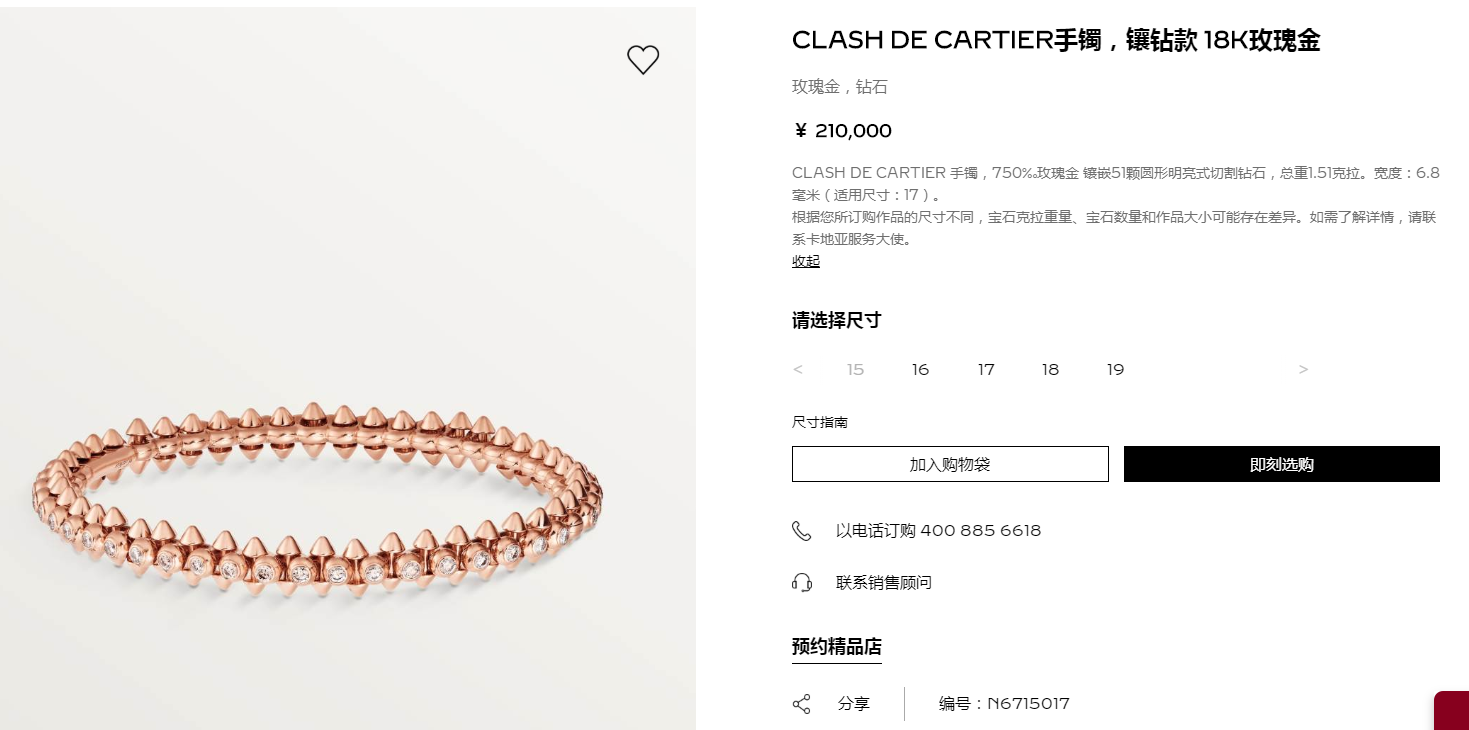Show more sizes with right arrow
The image size is (1469, 730).
pos(1303,370)
